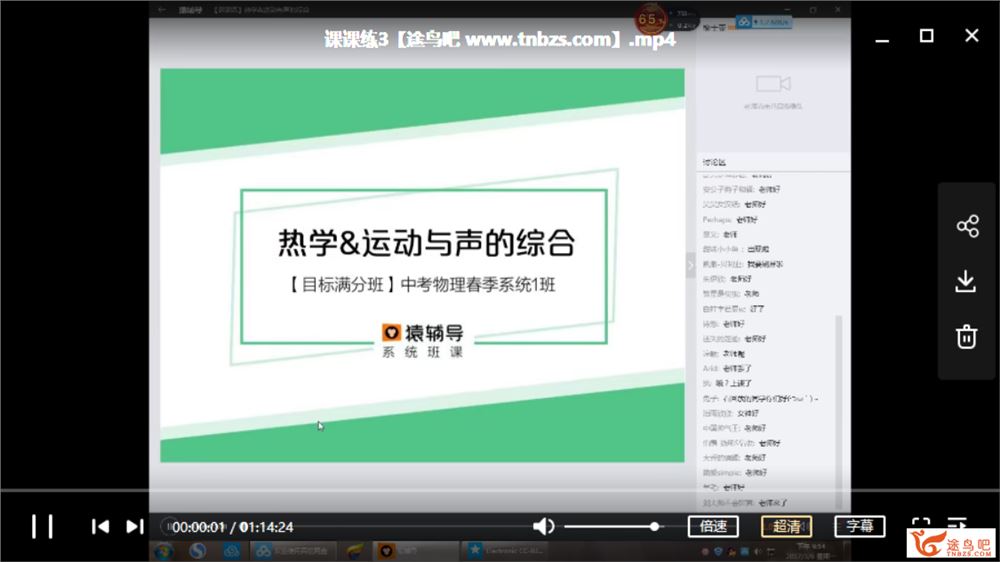This screenshot has width=1000, height=562.
Task: Open the 超清 quality selector
Action: pos(786,526)
